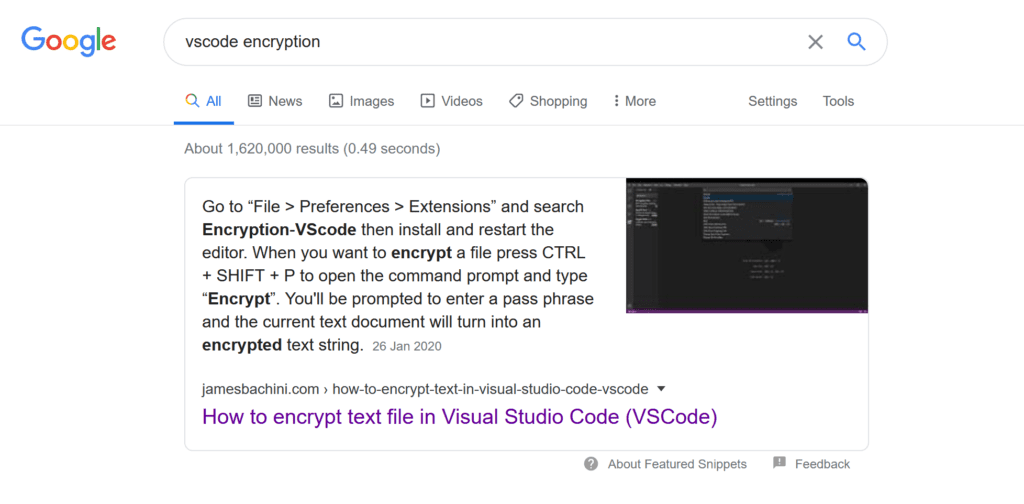1024x504 pixels.
Task: Open the Videos tab
Action: pyautogui.click(x=451, y=101)
